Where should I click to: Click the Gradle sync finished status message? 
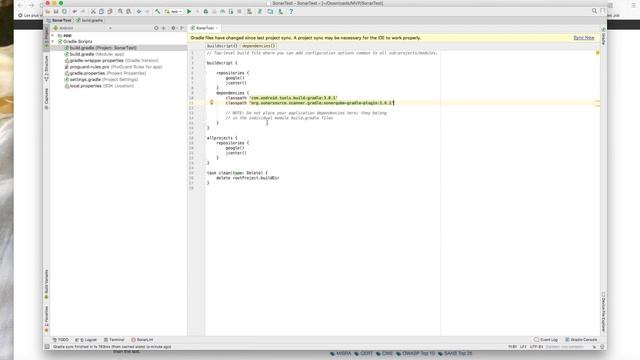112,347
